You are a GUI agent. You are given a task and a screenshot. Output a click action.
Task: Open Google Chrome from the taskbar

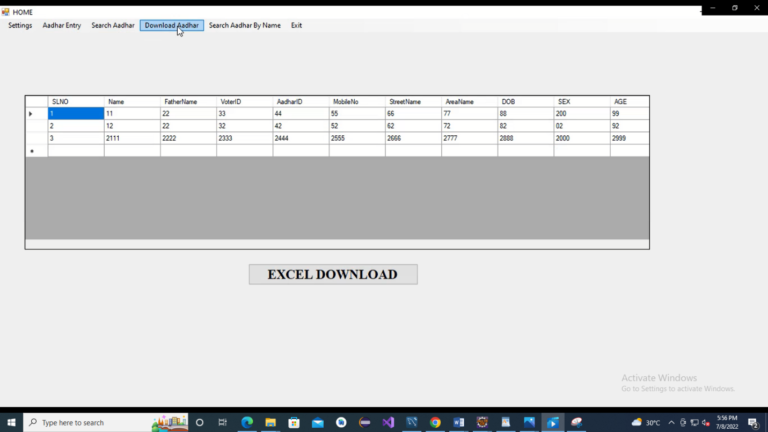pyautogui.click(x=435, y=422)
